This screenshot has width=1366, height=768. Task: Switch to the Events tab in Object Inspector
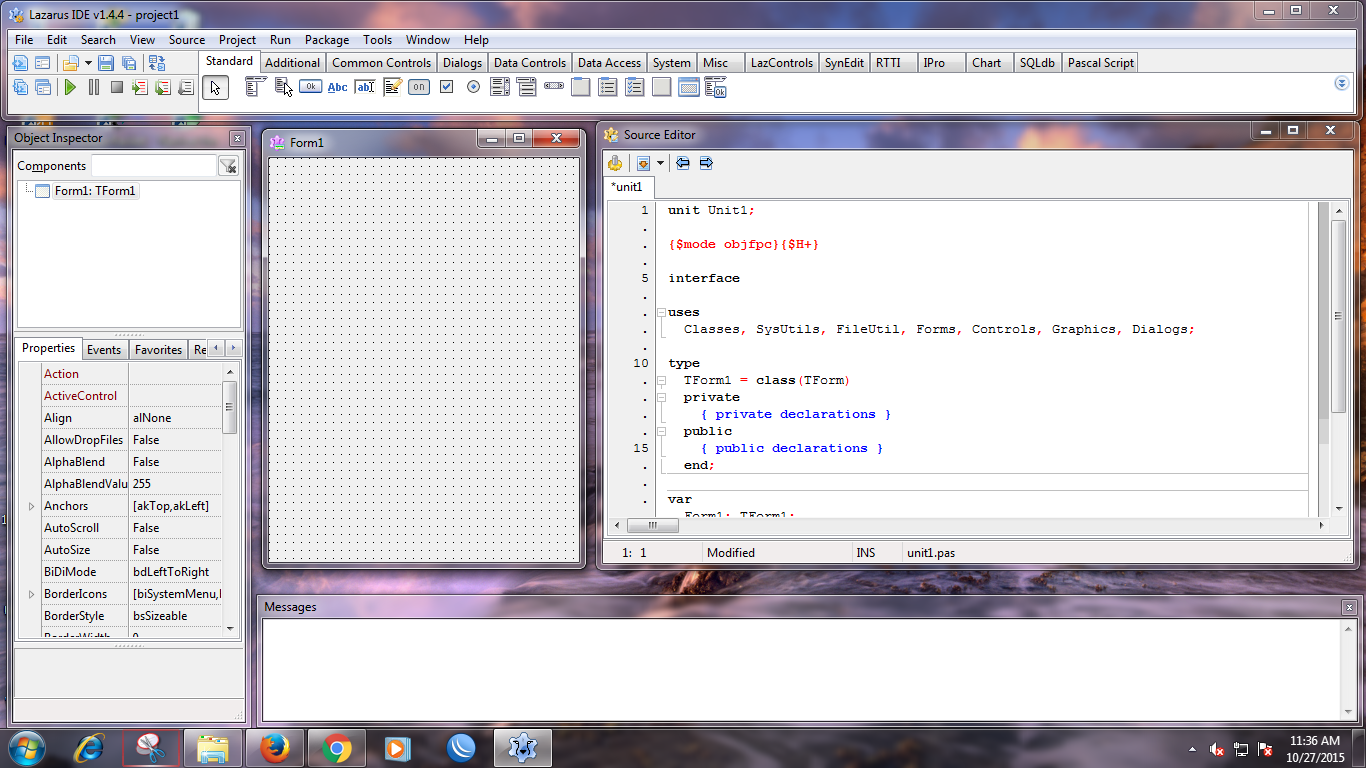[104, 350]
